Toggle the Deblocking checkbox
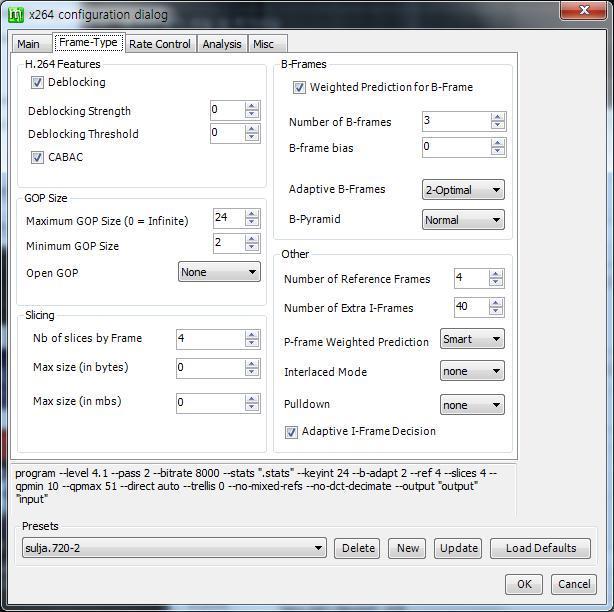The height and width of the screenshot is (612, 614). coord(37,83)
